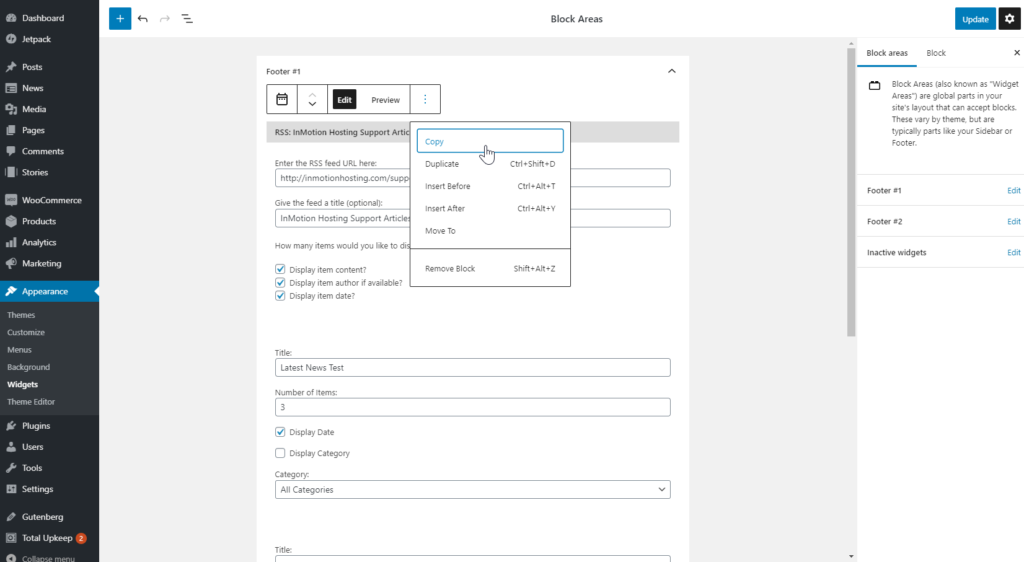The height and width of the screenshot is (562, 1024).
Task: Click the calendar block type icon
Action: 282,99
